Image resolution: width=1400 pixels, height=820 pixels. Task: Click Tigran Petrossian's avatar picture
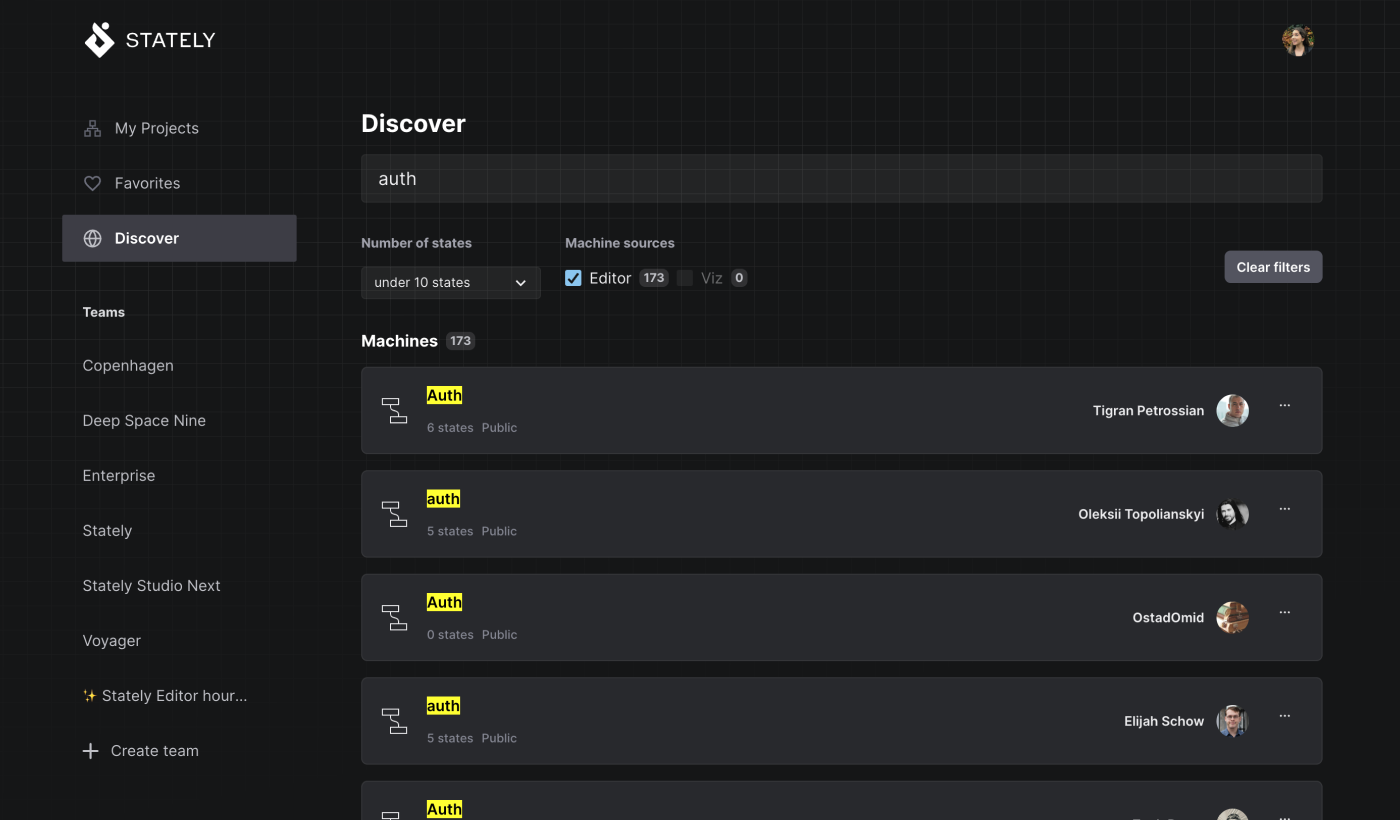point(1232,411)
